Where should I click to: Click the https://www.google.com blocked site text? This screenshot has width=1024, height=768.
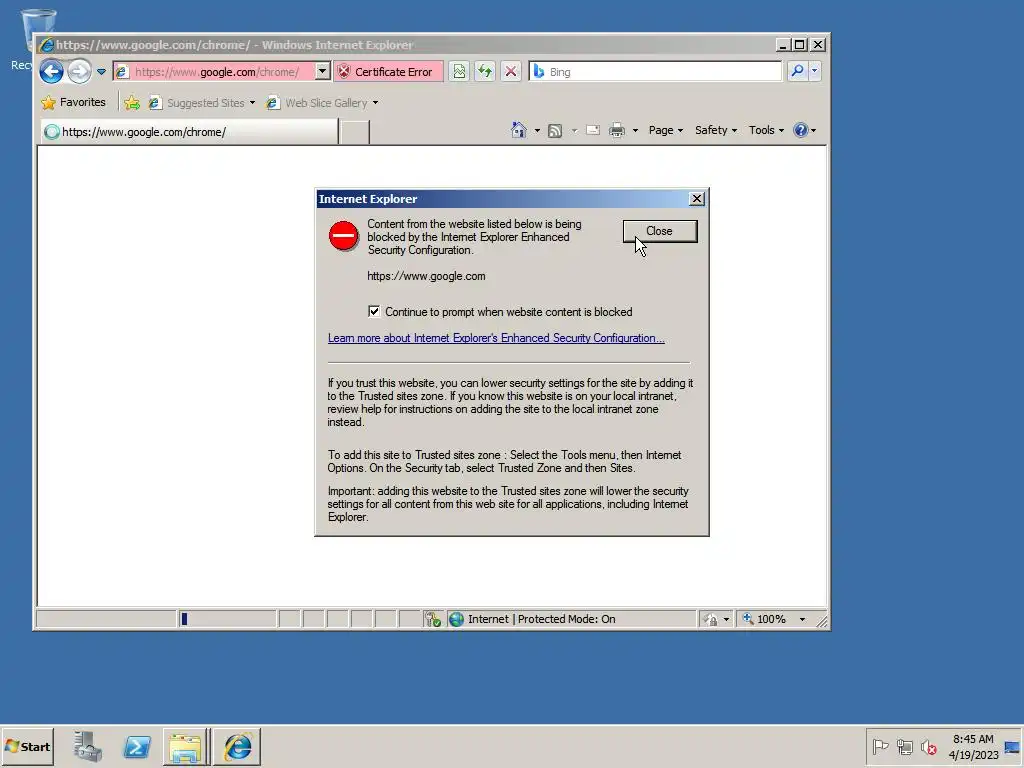pos(426,276)
